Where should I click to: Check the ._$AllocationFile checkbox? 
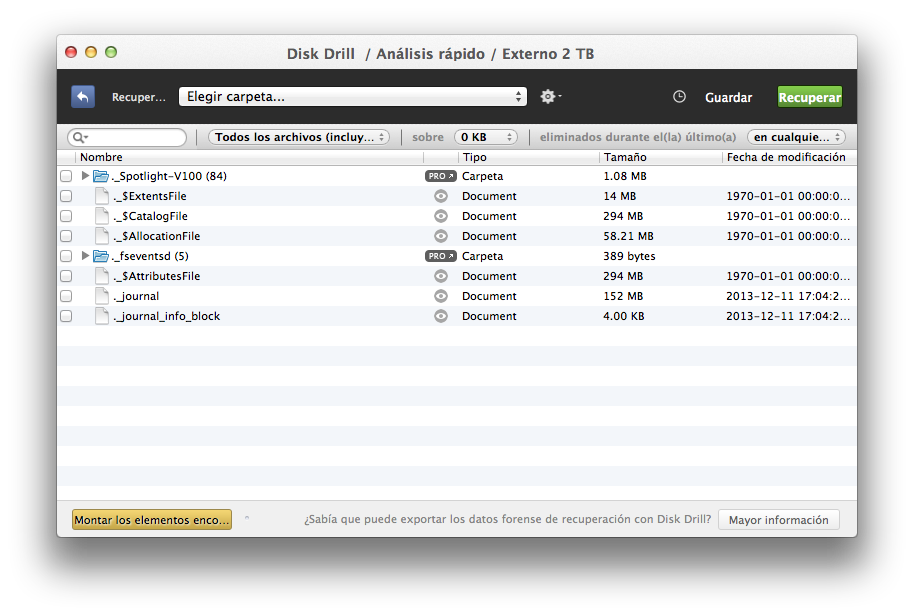coord(66,236)
